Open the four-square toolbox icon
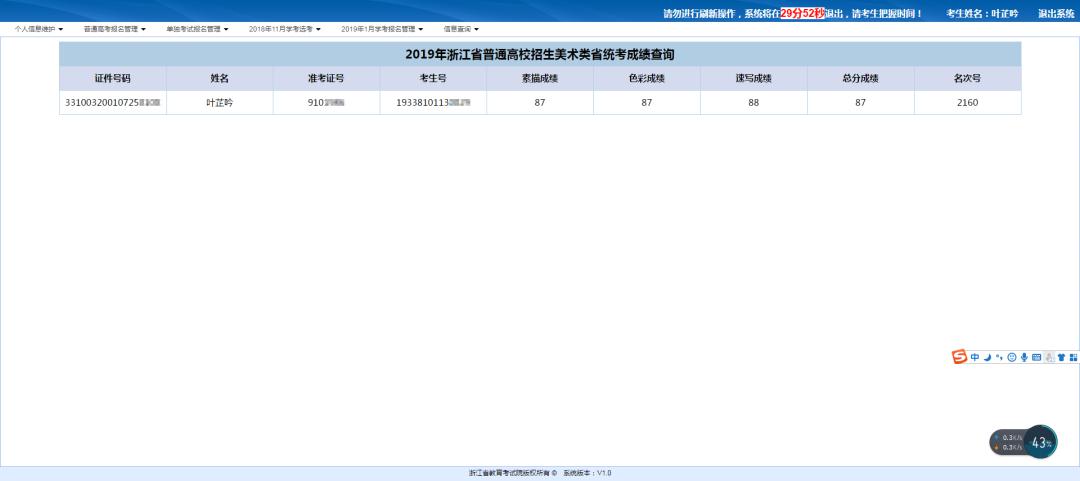Viewport: 1080px width, 481px height. [x=1073, y=357]
